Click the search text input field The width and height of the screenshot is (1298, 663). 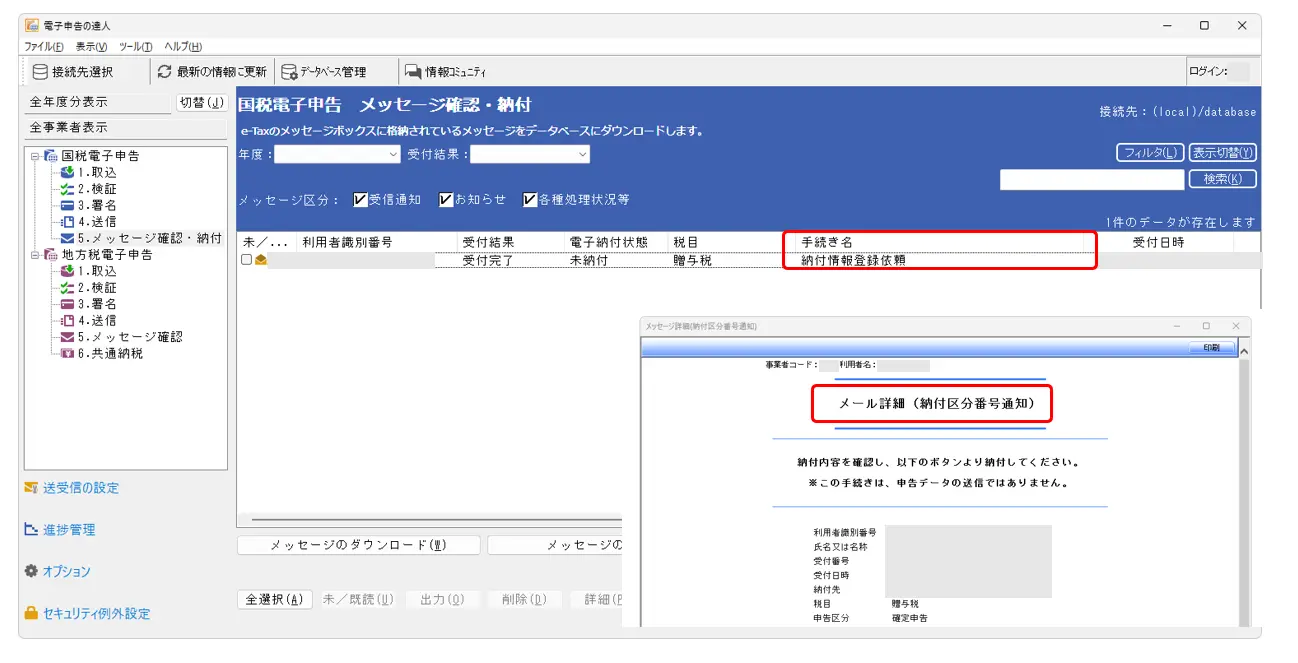click(1092, 179)
